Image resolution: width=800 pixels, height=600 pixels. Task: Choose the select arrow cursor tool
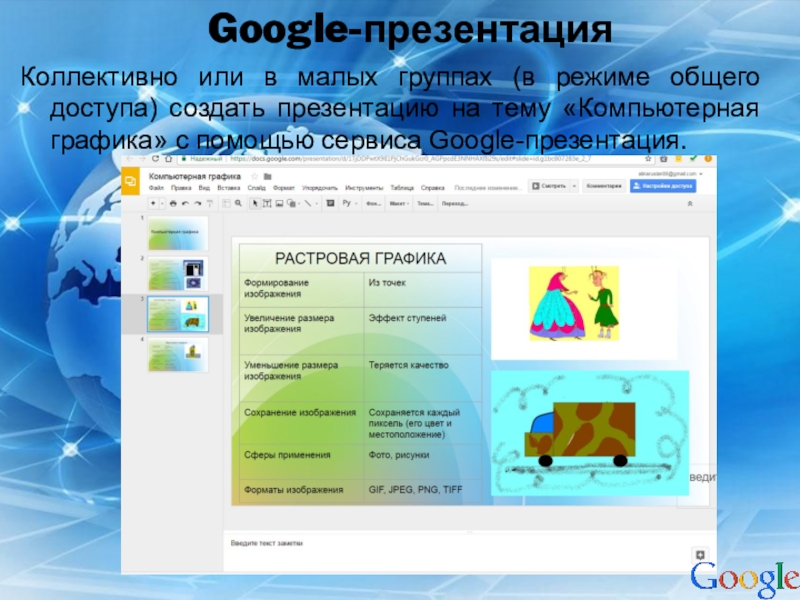tap(255, 203)
